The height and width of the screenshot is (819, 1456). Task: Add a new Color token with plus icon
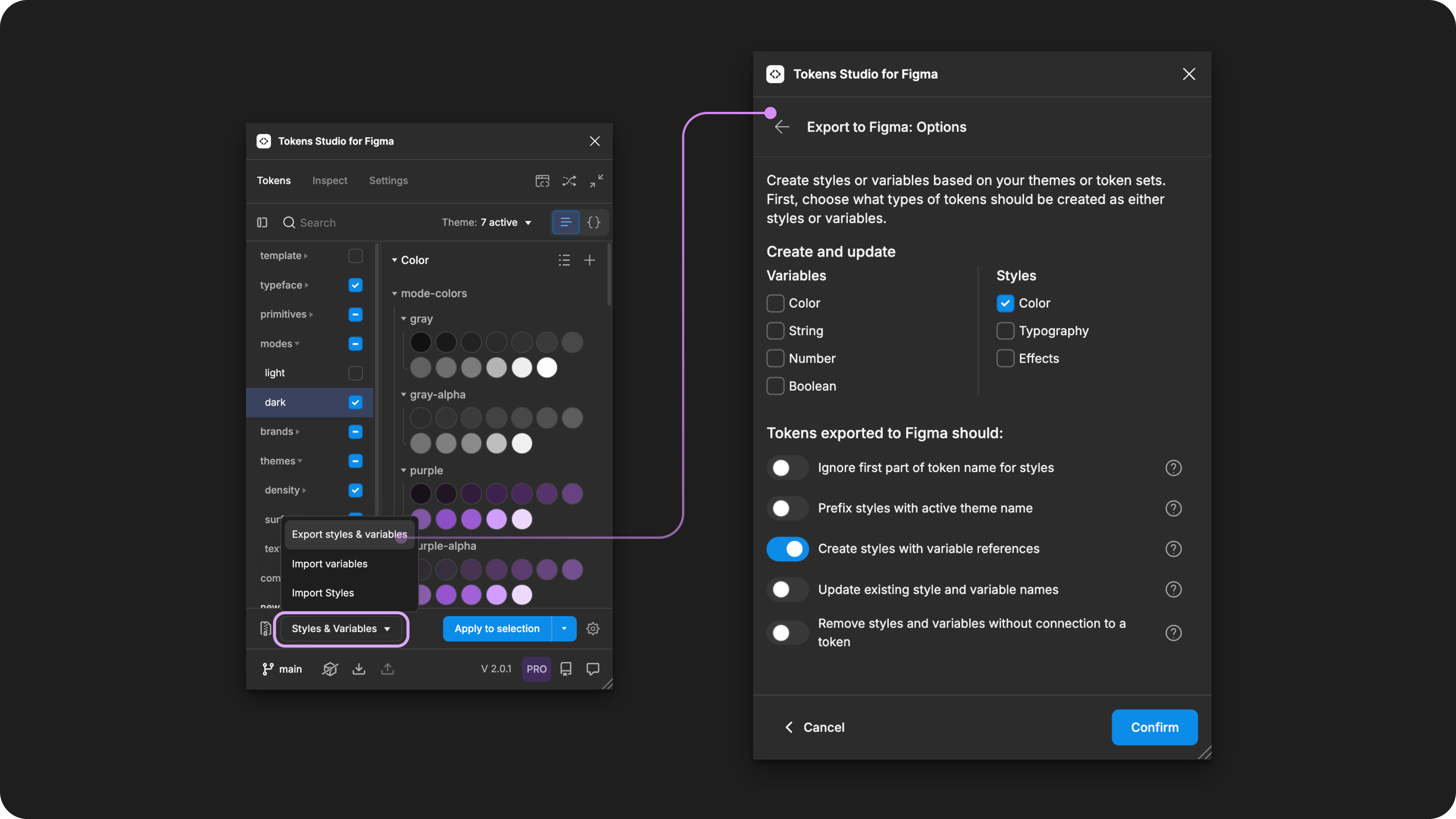(x=590, y=260)
